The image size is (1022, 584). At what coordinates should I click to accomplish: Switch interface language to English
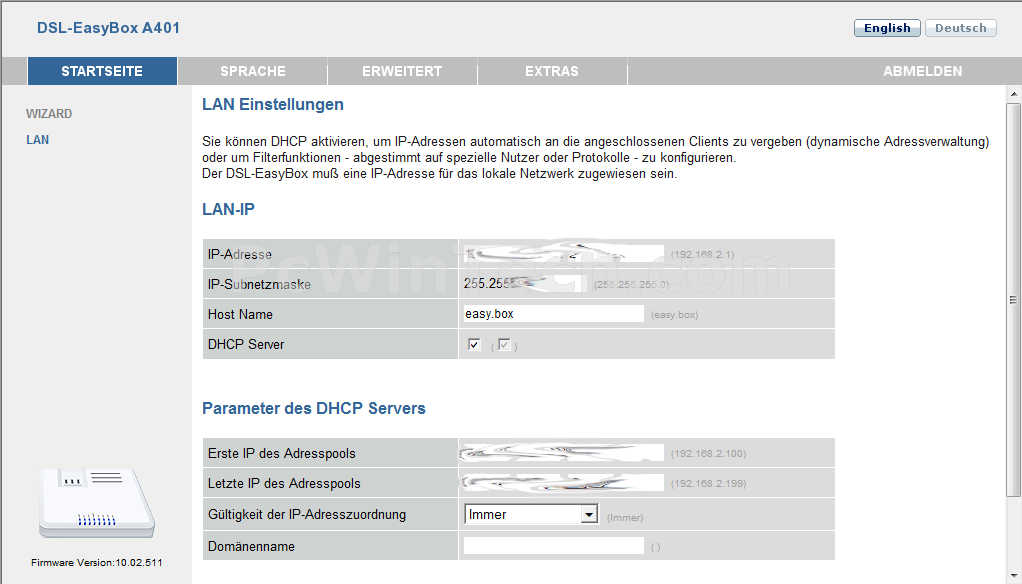887,28
